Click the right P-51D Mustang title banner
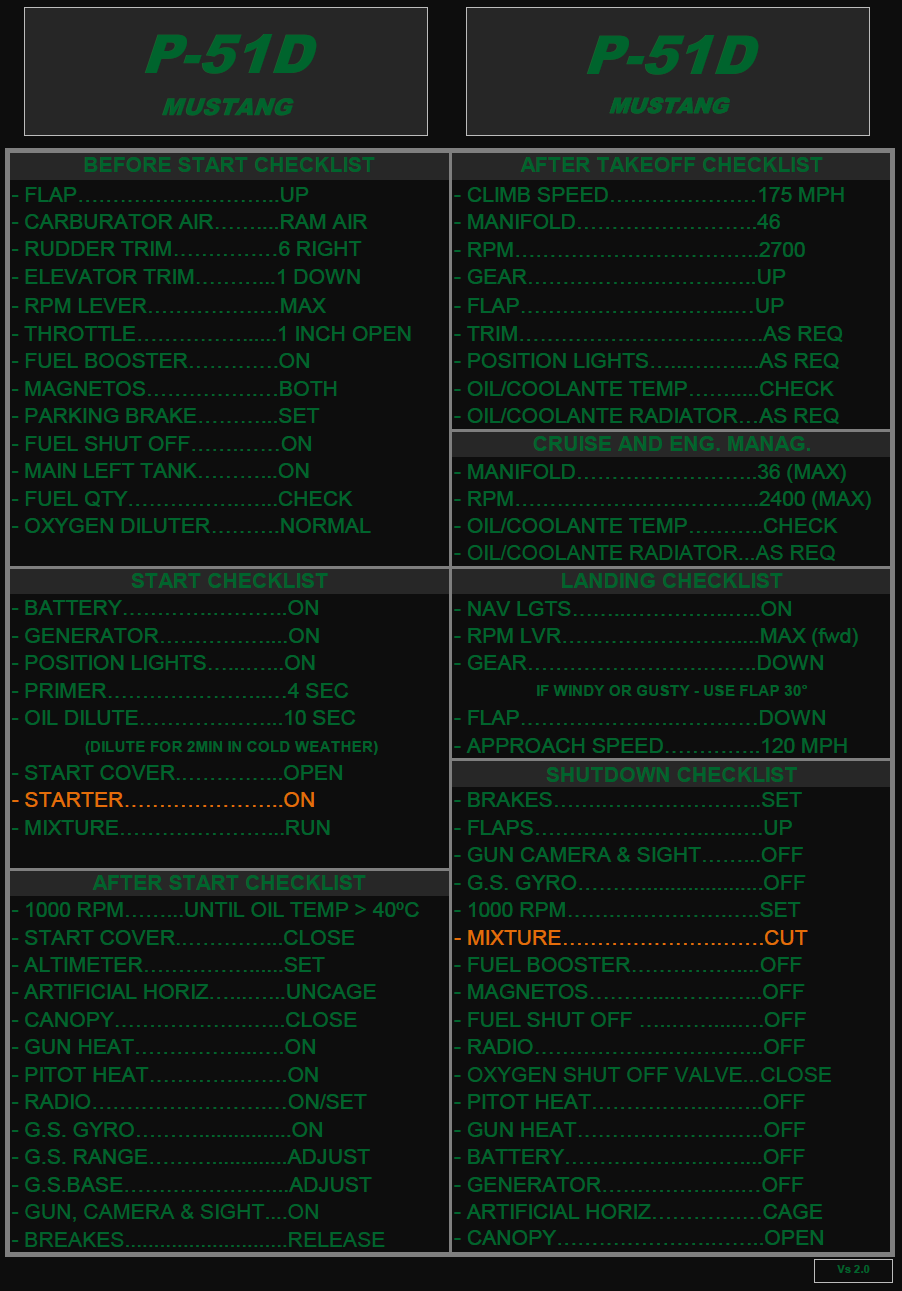 [667, 72]
